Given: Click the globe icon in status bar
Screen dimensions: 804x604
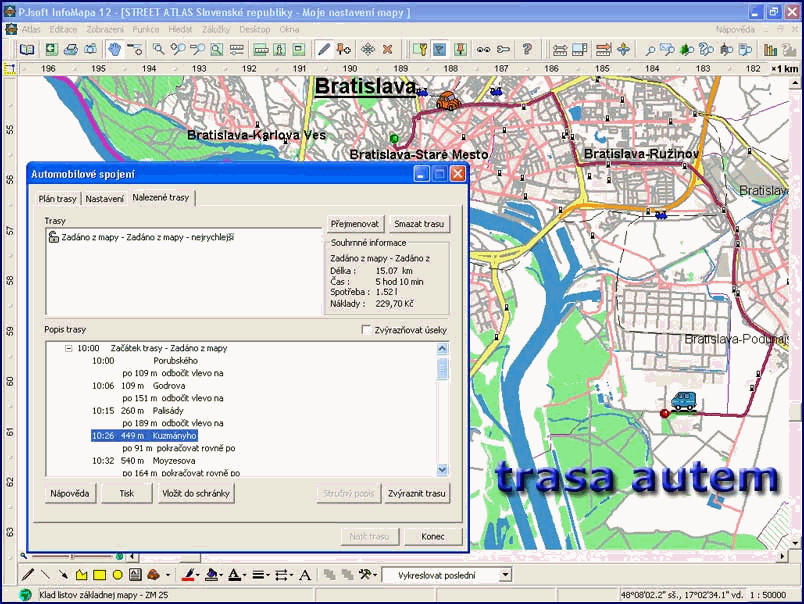Looking at the screenshot, I should coord(25,595).
